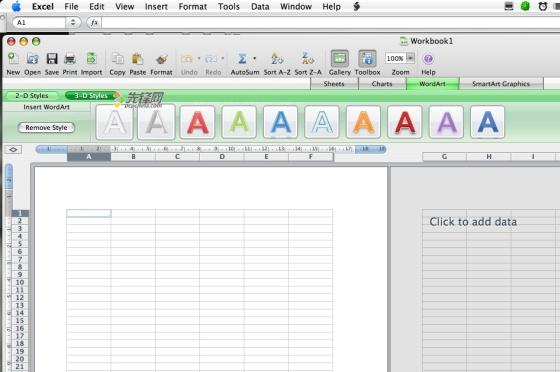Open the SmartArt Graphics tab
Viewport: 560px width, 372px height.
[501, 84]
